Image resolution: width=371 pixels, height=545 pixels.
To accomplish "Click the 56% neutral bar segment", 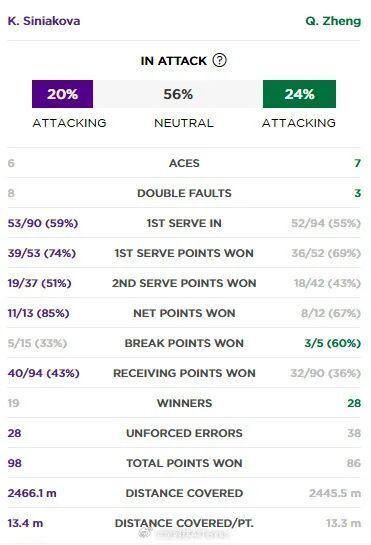I will pyautogui.click(x=178, y=94).
